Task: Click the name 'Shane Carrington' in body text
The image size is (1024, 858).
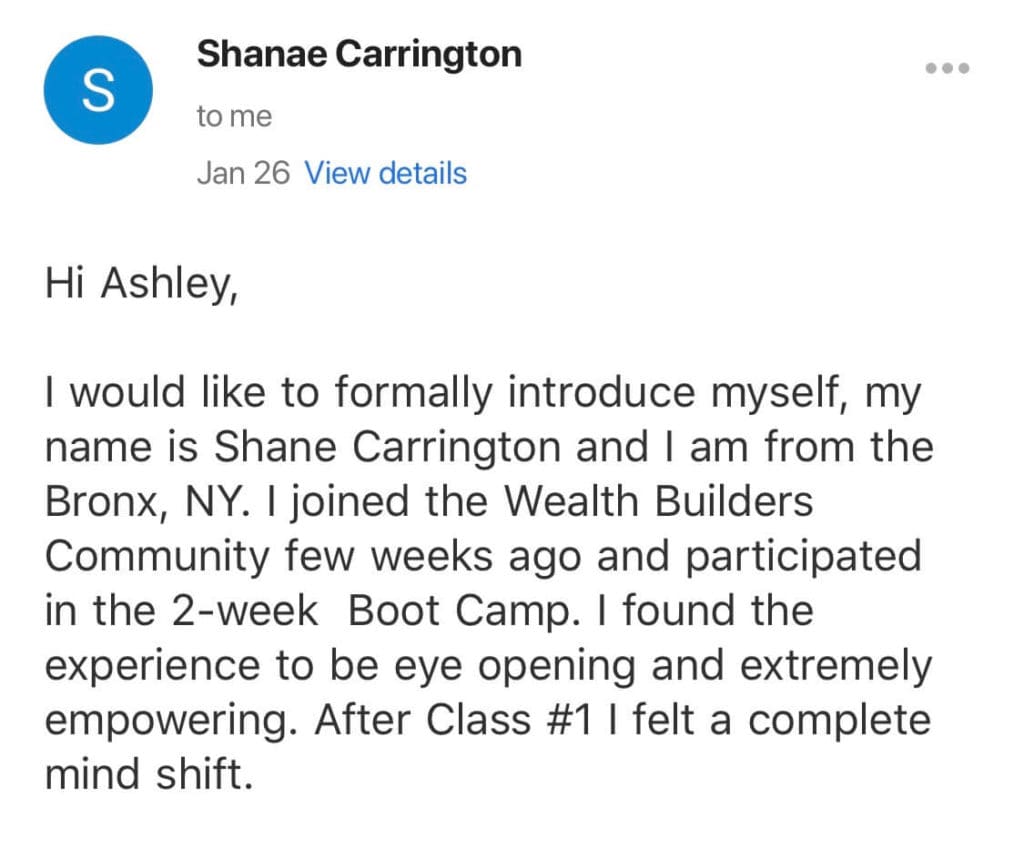Action: (387, 447)
